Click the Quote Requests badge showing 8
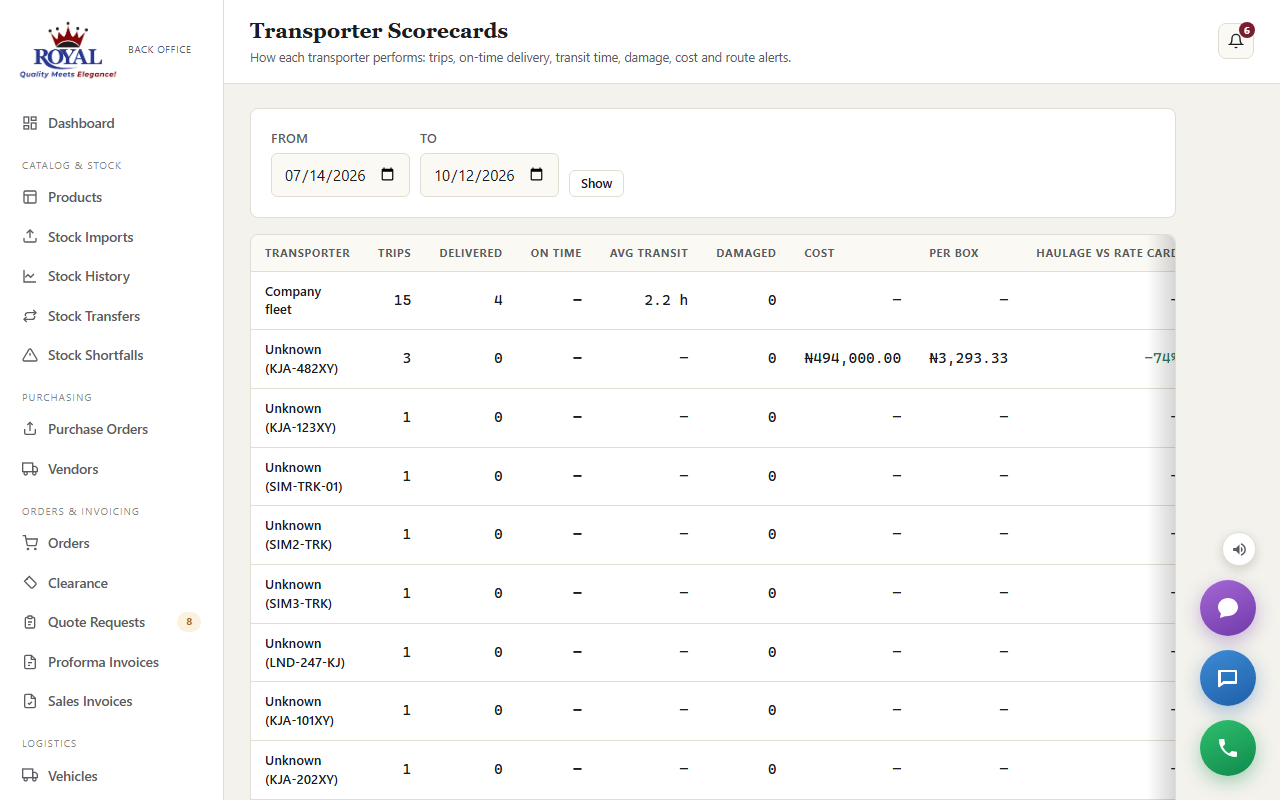The image size is (1280, 800). coord(189,622)
